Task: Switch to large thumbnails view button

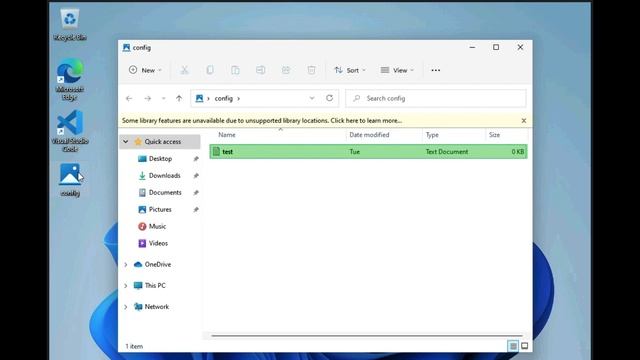Action: tap(525, 347)
